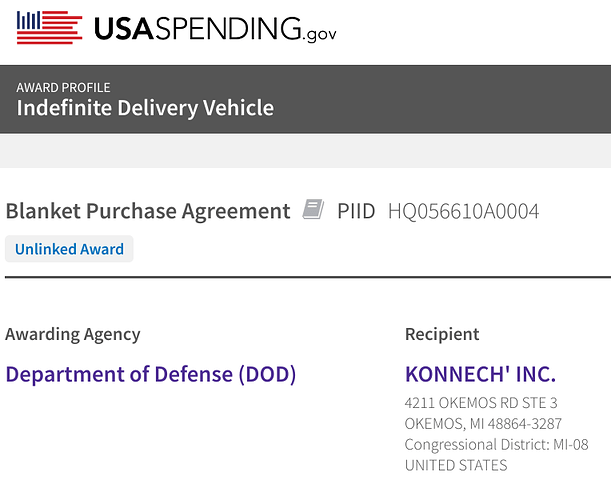Open the KONNECH' INC. recipient profile link
The image size is (611, 500).
point(480,374)
